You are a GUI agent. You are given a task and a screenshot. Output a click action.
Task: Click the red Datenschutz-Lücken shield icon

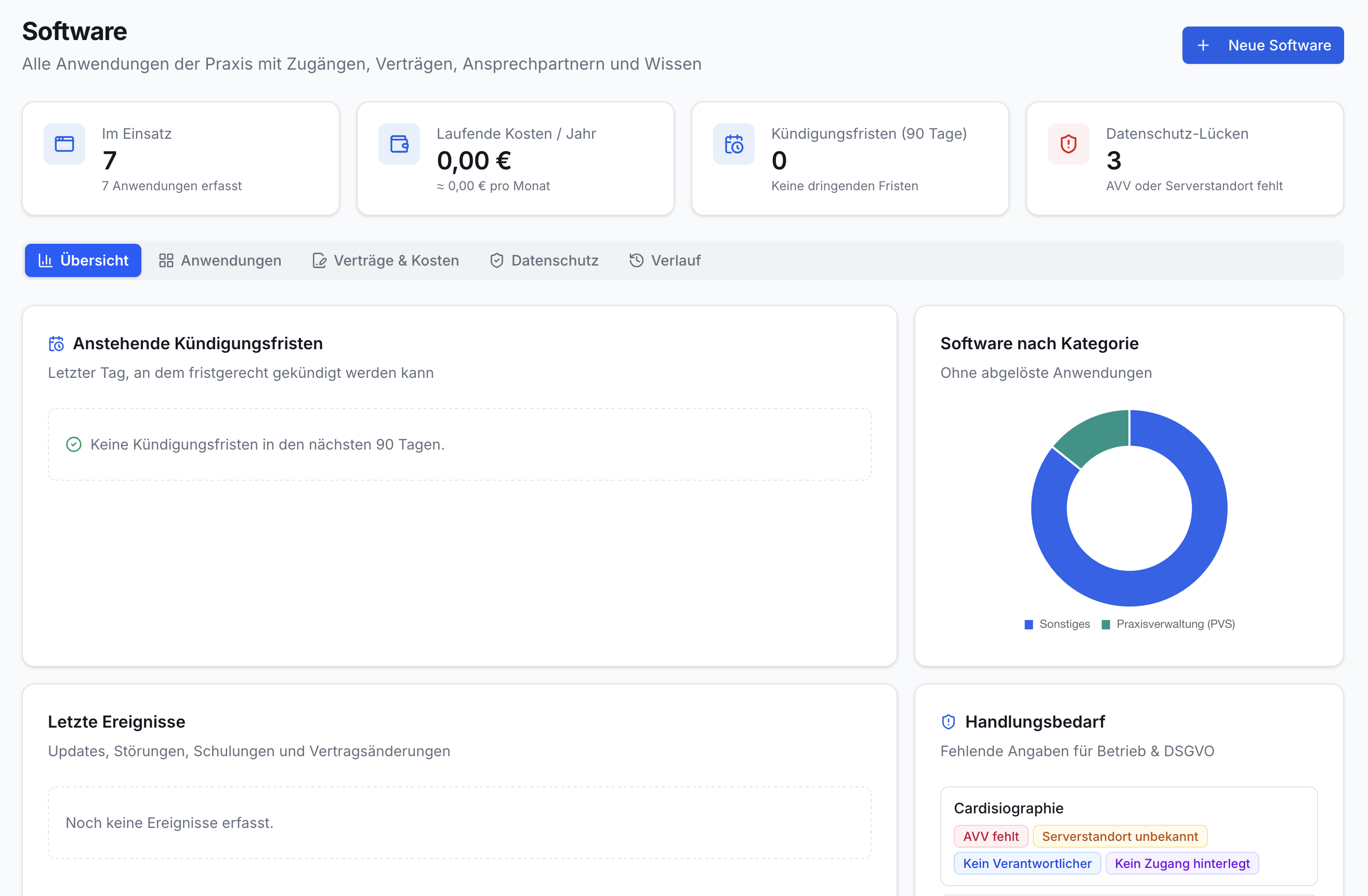pos(1068,143)
